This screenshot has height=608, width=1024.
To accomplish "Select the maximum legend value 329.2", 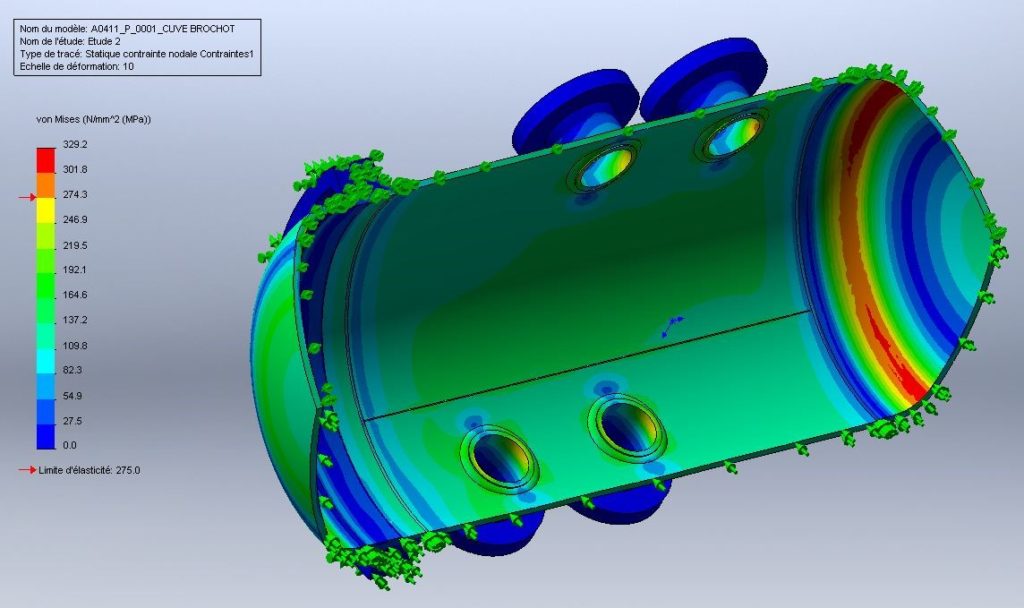I will point(75,144).
